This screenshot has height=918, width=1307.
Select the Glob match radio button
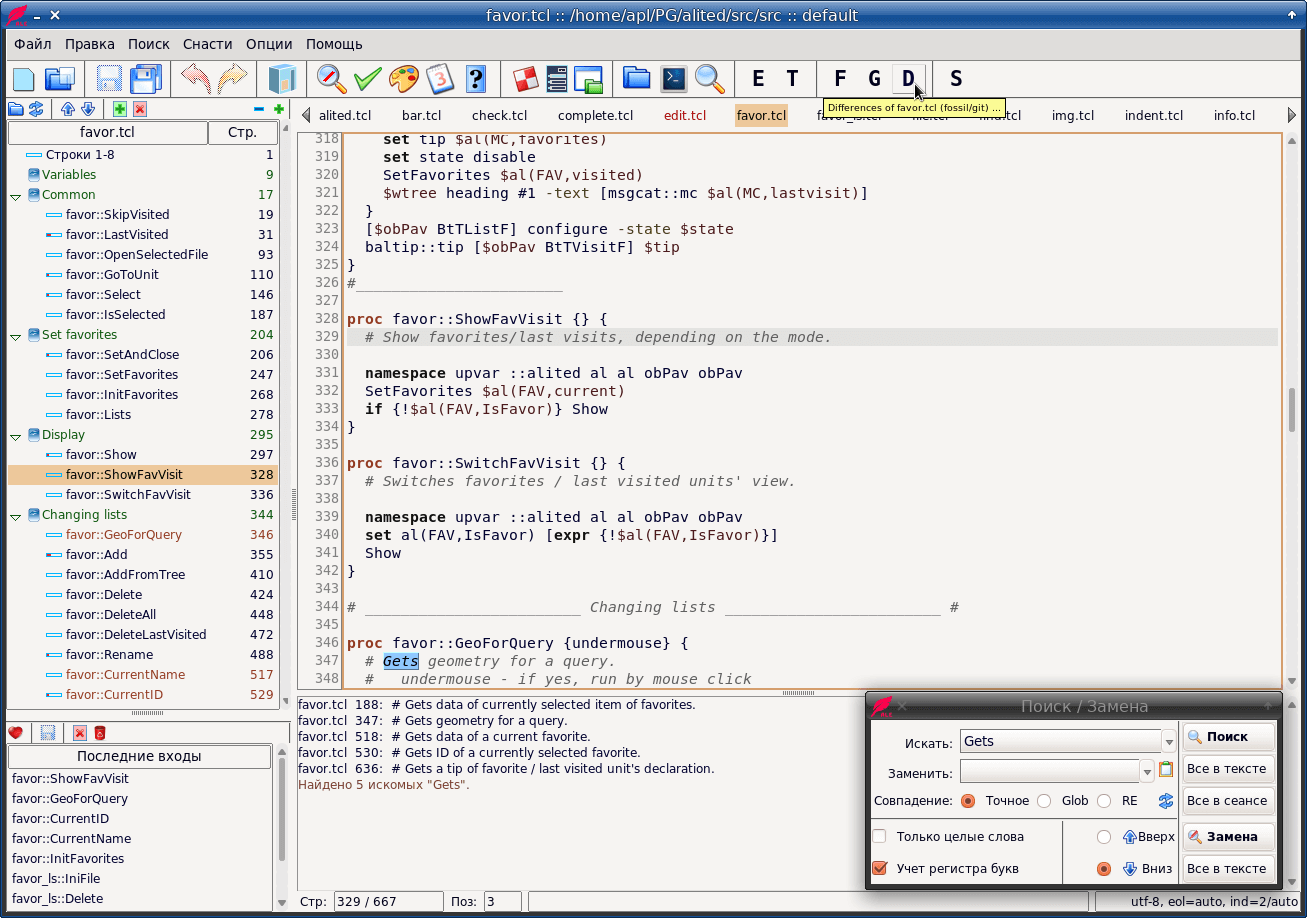pos(1044,801)
